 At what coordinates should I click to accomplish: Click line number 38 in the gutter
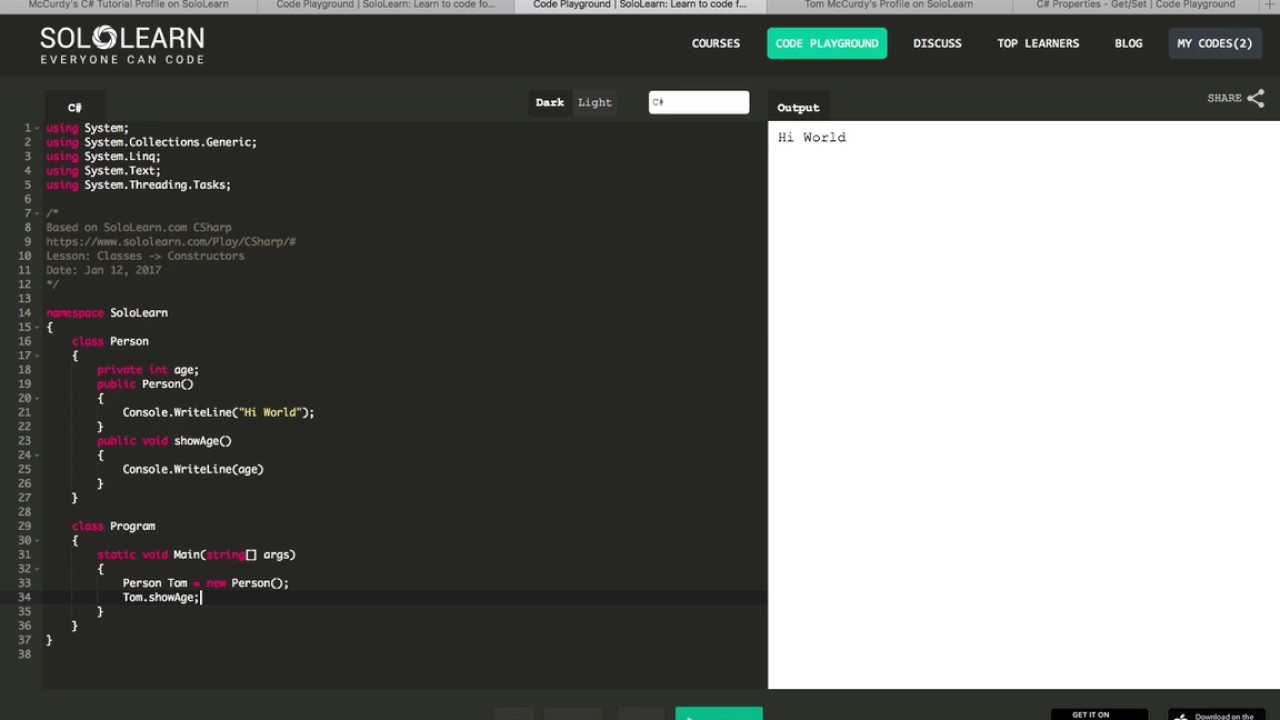tap(24, 654)
